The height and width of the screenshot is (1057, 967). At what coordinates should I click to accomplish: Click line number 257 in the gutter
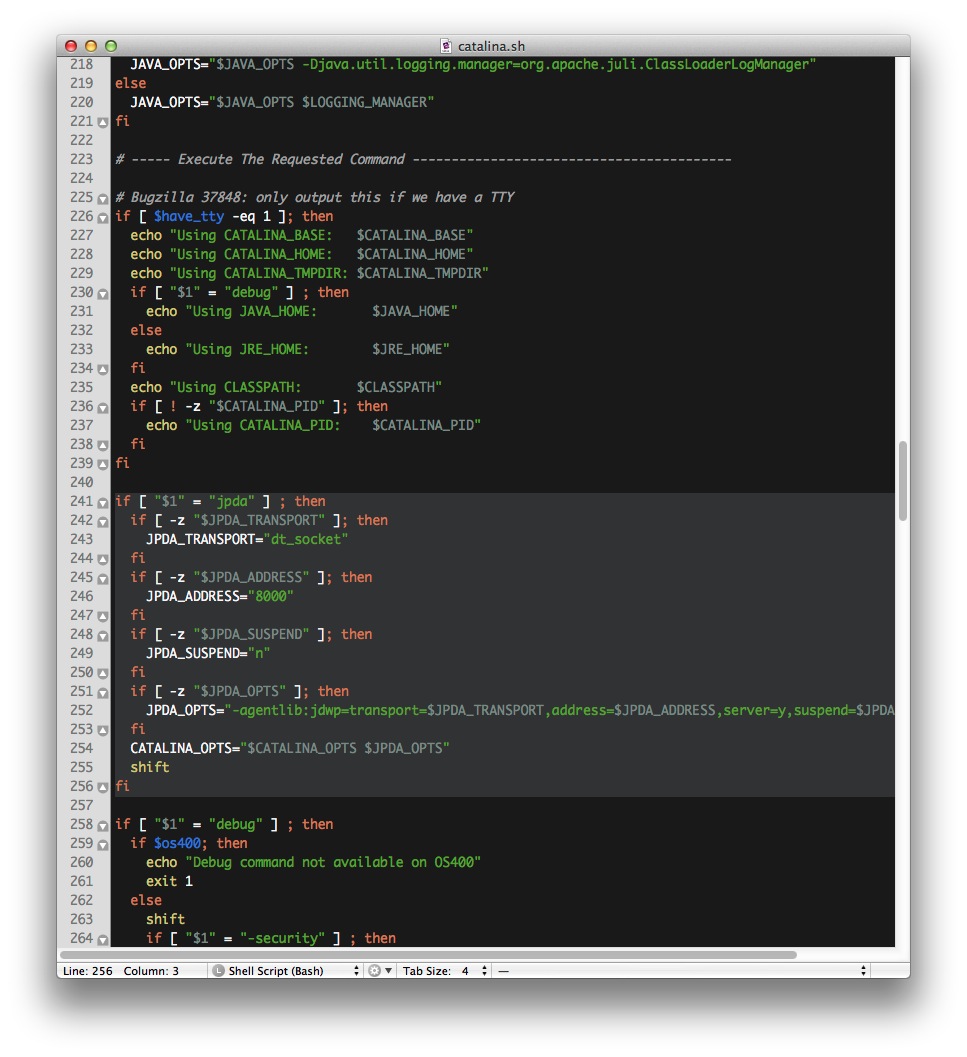point(82,805)
